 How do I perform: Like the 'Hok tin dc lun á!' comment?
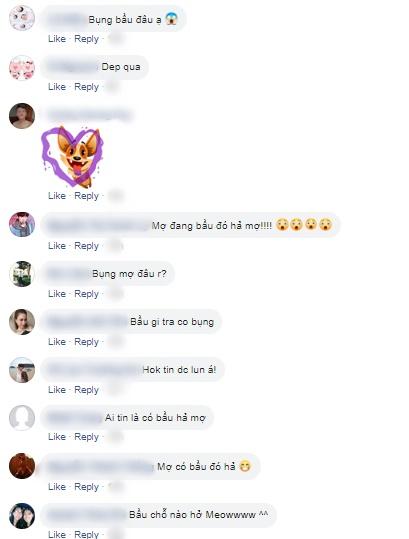pos(57,389)
